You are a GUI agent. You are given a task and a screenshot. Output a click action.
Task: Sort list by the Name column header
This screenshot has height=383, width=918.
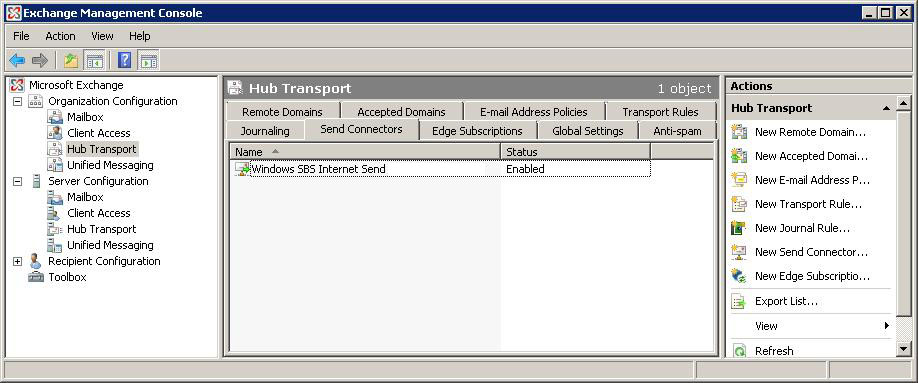(365, 152)
